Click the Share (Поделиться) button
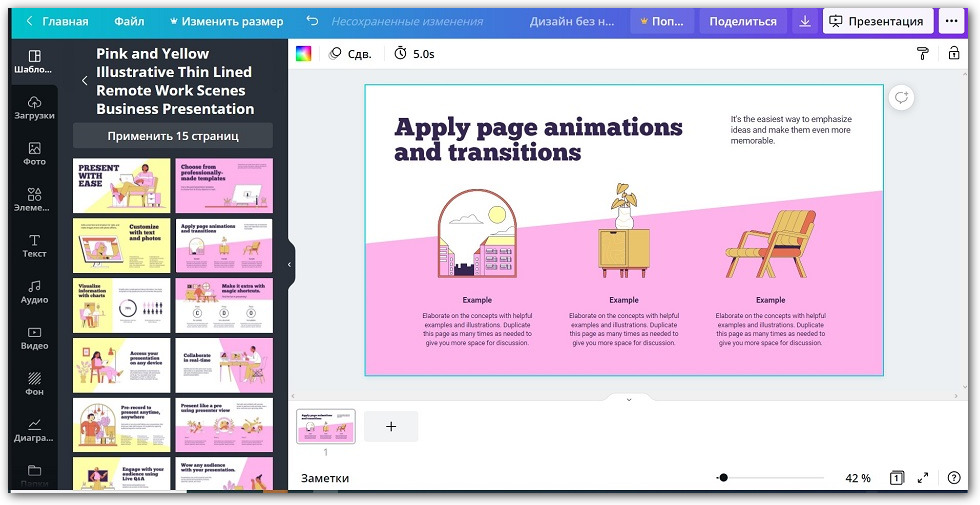 (743, 21)
